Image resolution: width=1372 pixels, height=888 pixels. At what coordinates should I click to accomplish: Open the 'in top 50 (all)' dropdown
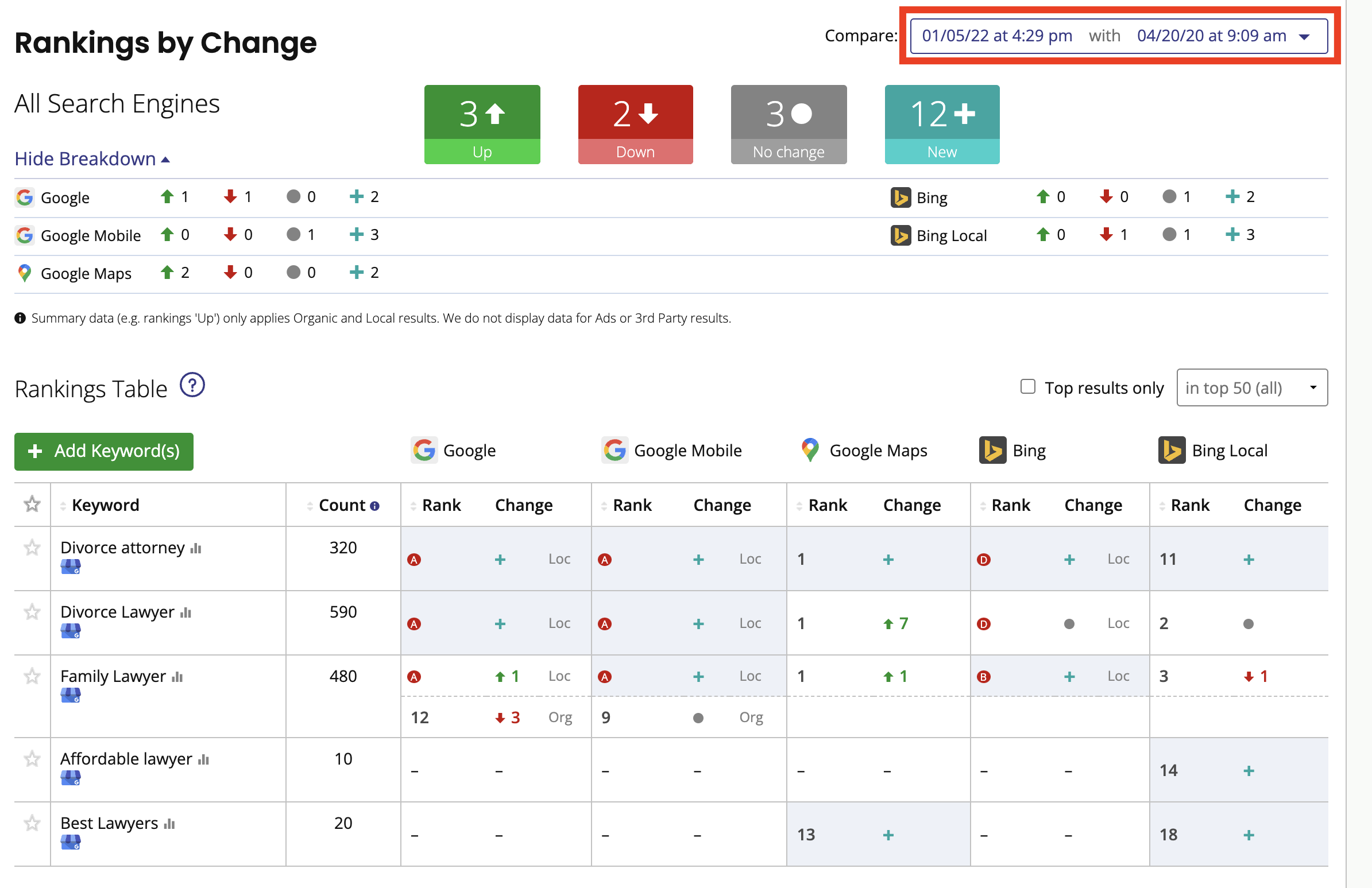click(x=1251, y=388)
